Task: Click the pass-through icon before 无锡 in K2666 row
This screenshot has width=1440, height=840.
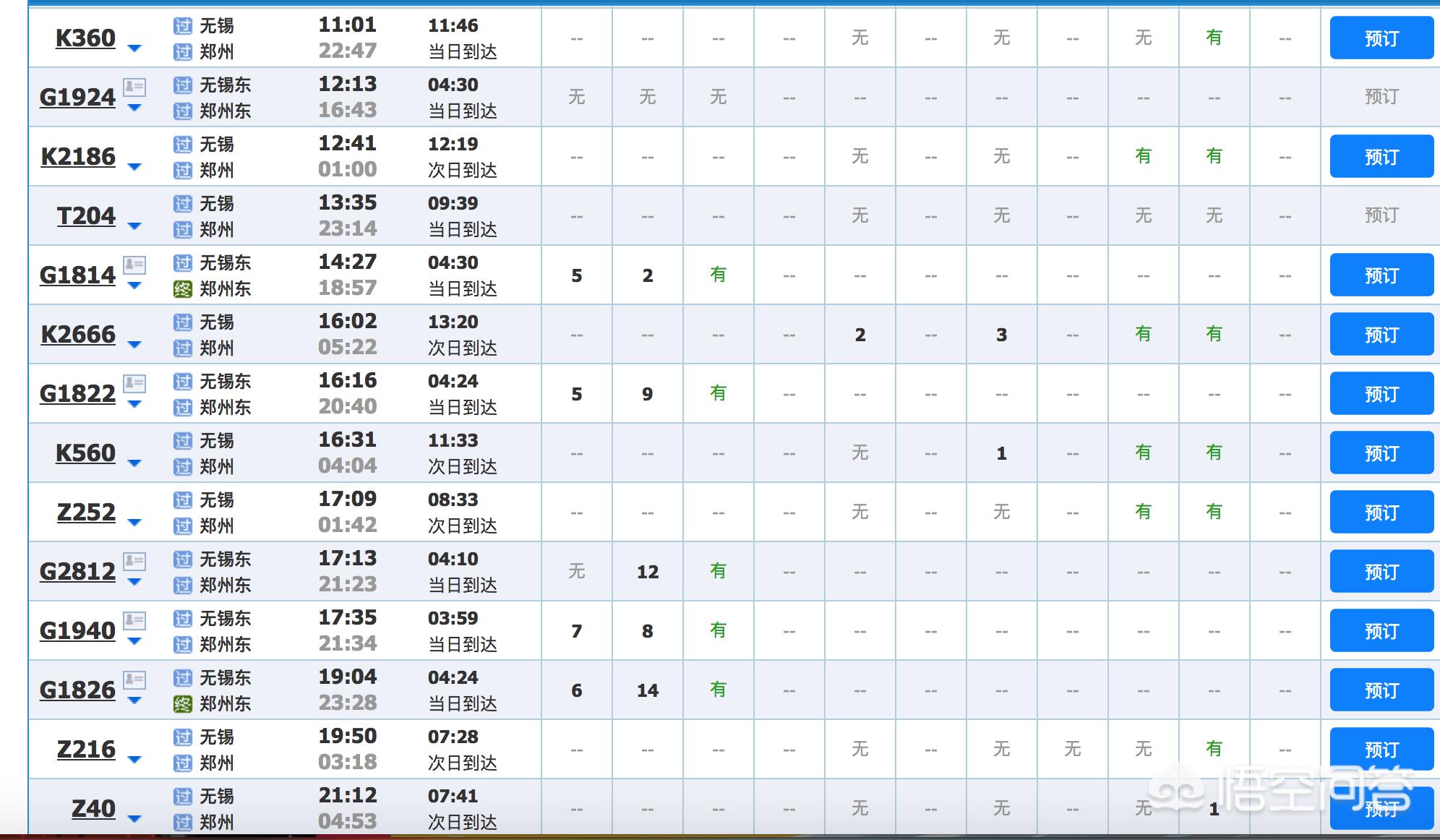Action: point(183,322)
